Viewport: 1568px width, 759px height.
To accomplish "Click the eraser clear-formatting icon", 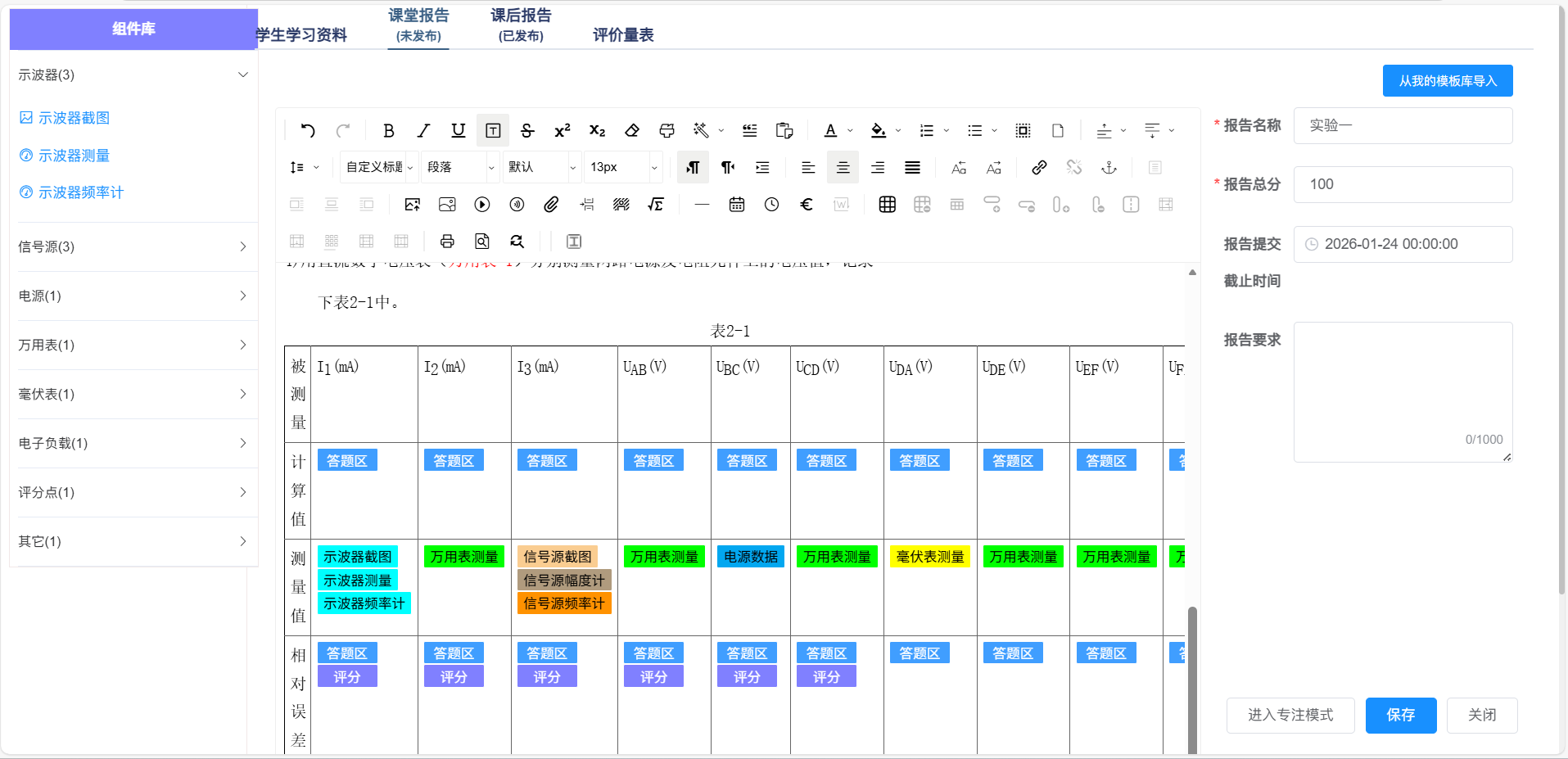I will point(631,130).
